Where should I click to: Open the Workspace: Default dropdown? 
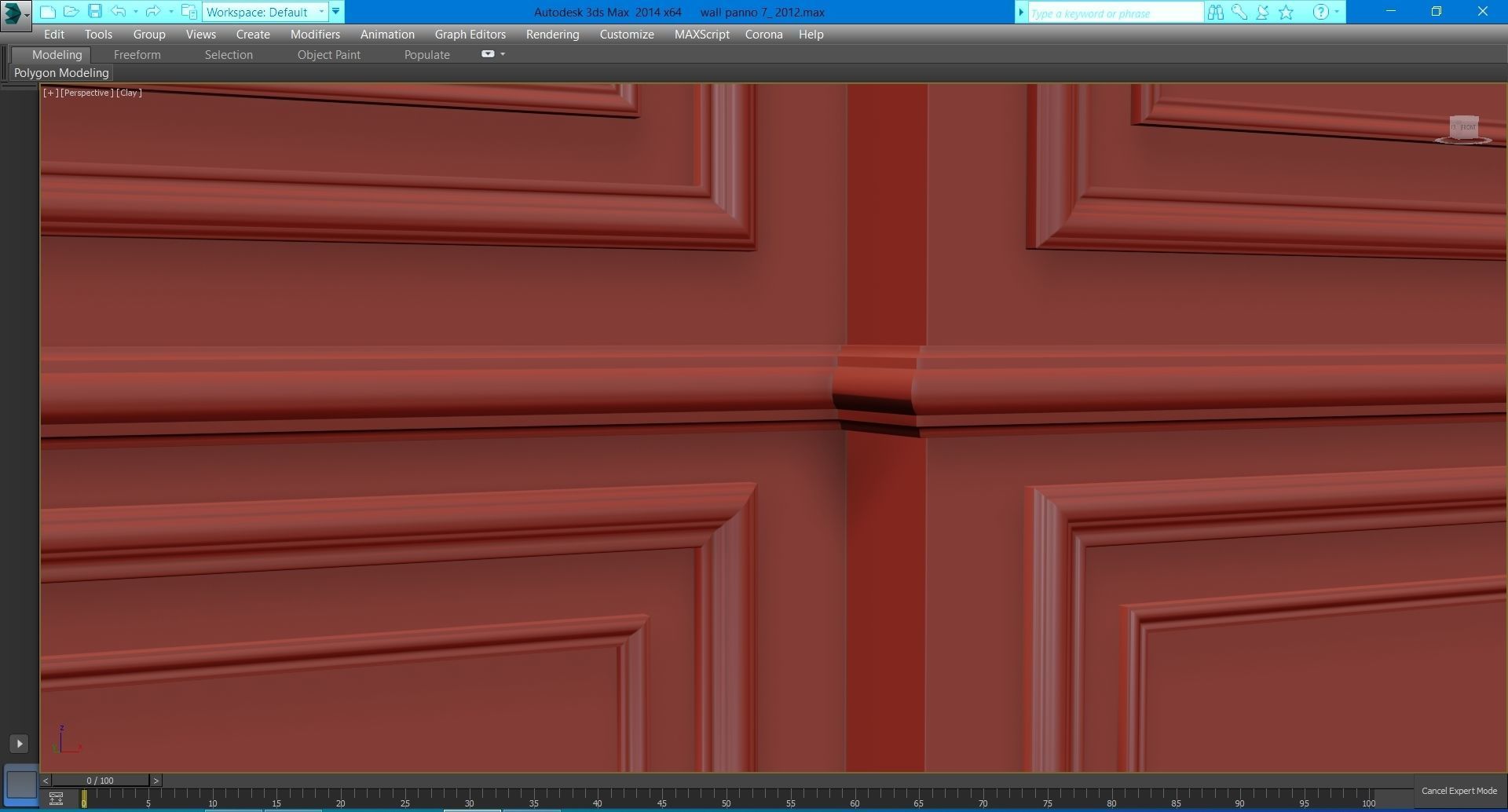(265, 12)
